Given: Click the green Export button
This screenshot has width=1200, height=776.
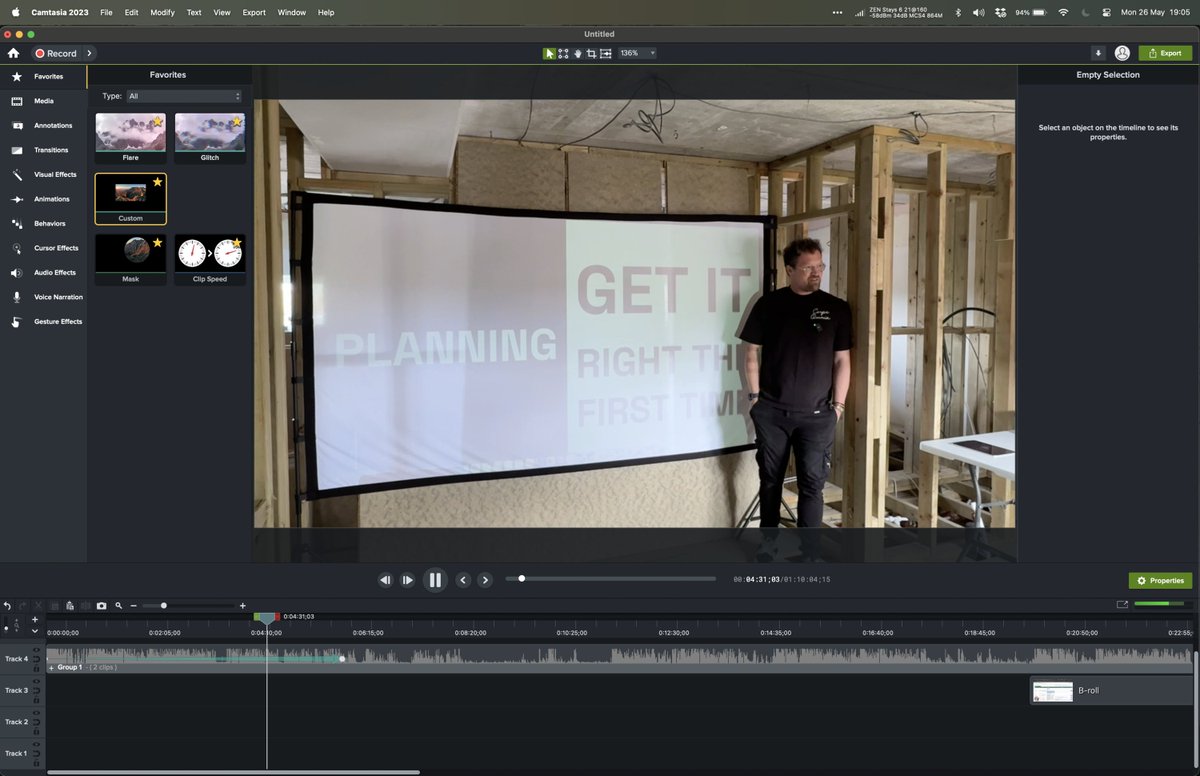Looking at the screenshot, I should click(1164, 52).
